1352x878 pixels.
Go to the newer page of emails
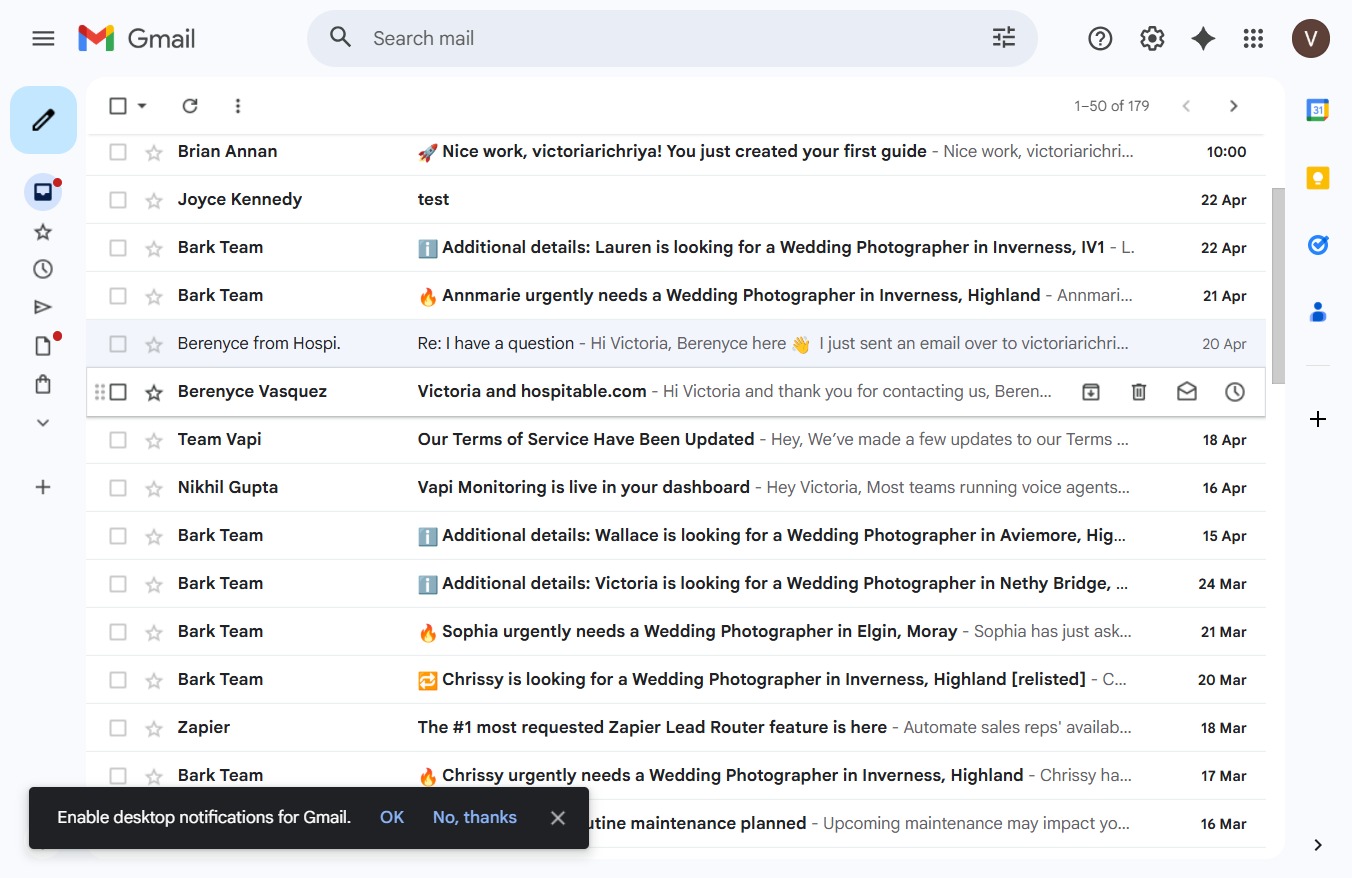1186,106
